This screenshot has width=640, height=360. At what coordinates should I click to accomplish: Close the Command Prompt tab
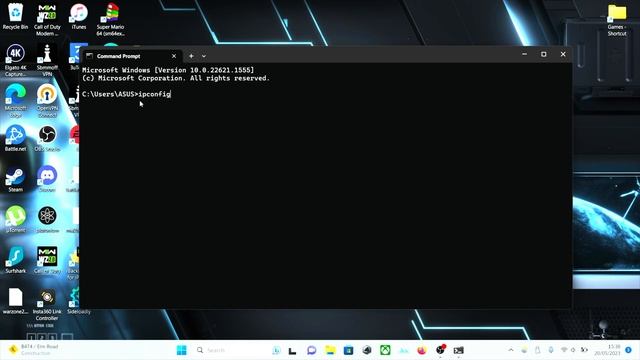(174, 56)
